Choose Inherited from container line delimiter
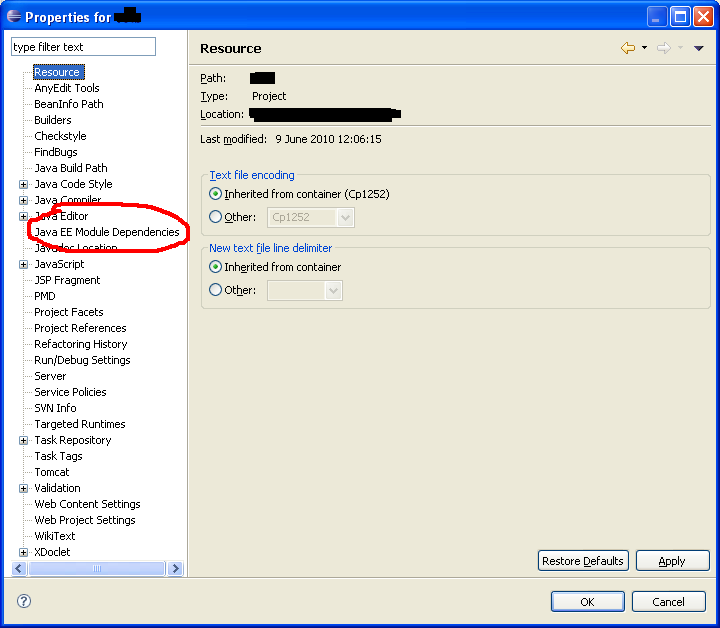720x628 pixels. pyautogui.click(x=216, y=267)
